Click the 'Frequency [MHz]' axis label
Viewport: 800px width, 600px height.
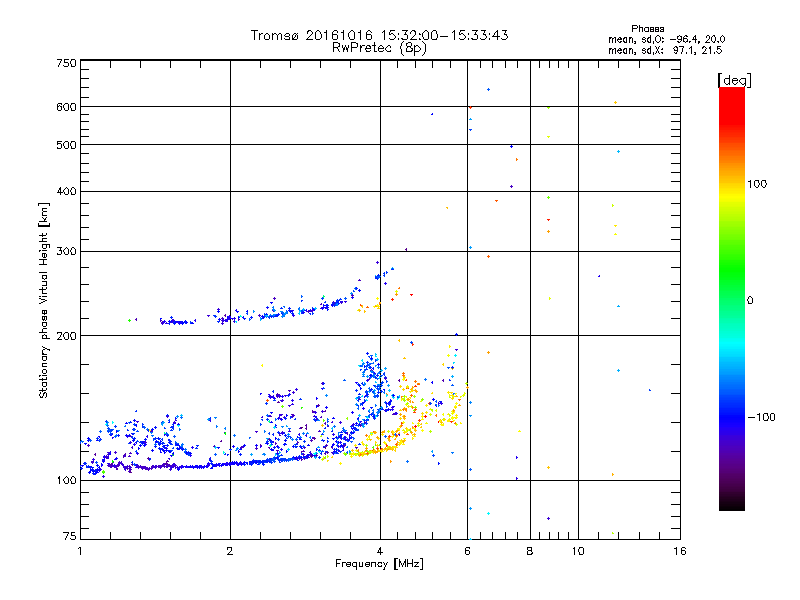[379, 564]
